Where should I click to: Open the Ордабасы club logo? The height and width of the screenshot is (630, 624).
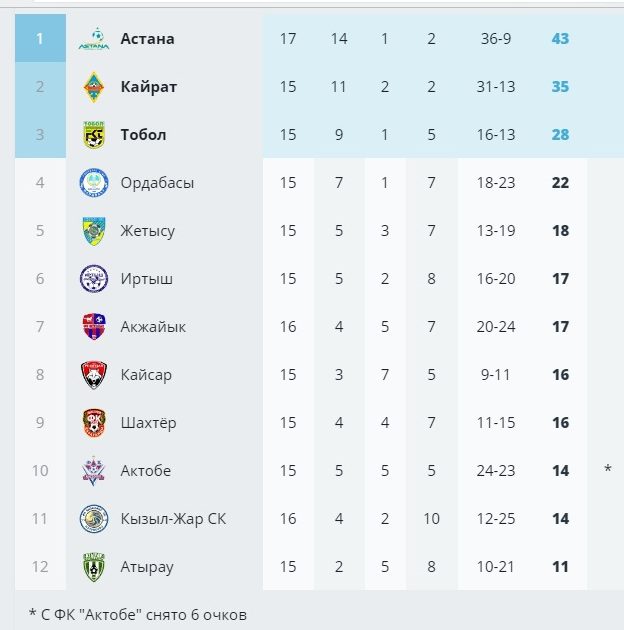94,183
